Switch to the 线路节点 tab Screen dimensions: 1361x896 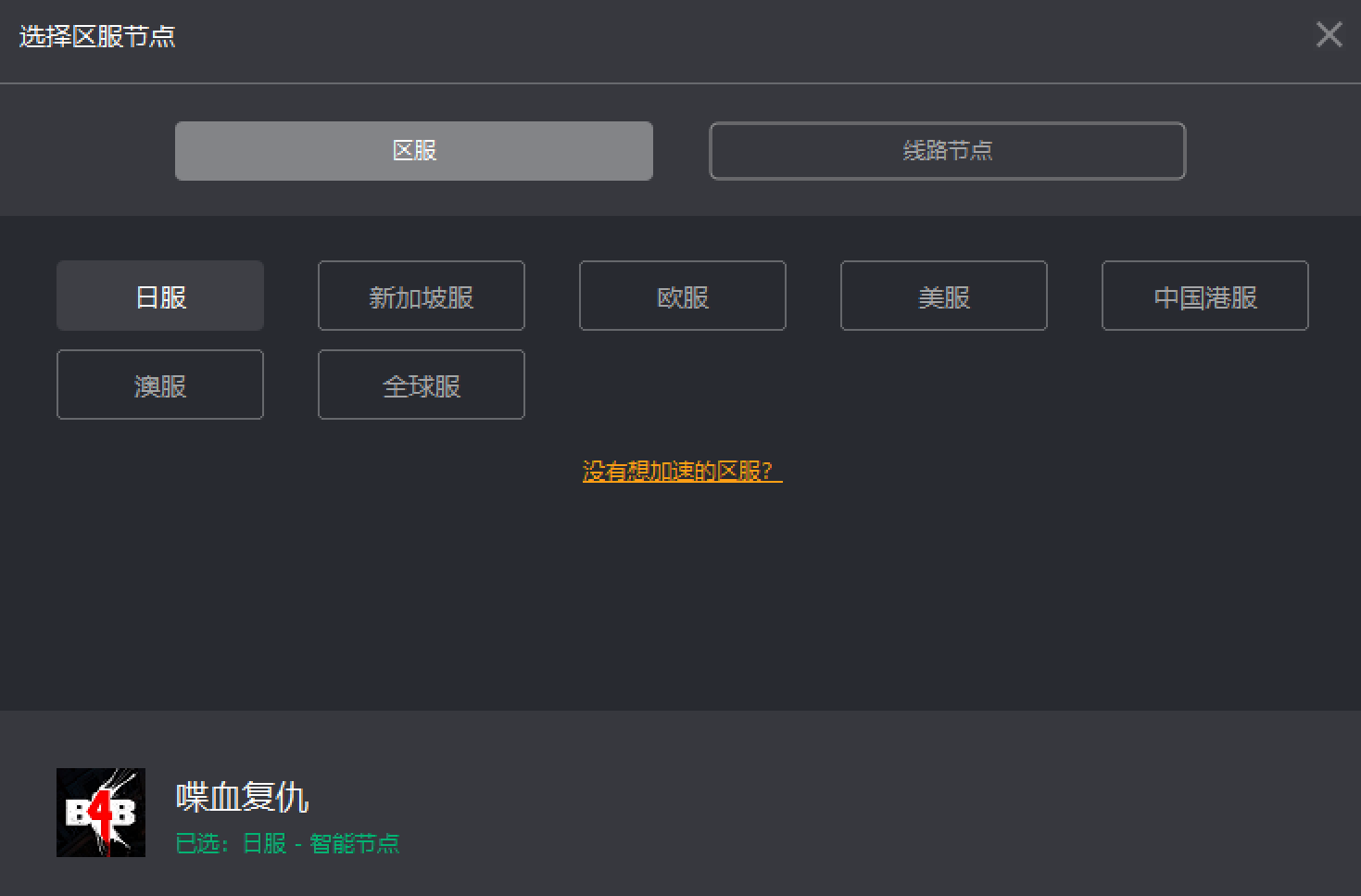947,151
